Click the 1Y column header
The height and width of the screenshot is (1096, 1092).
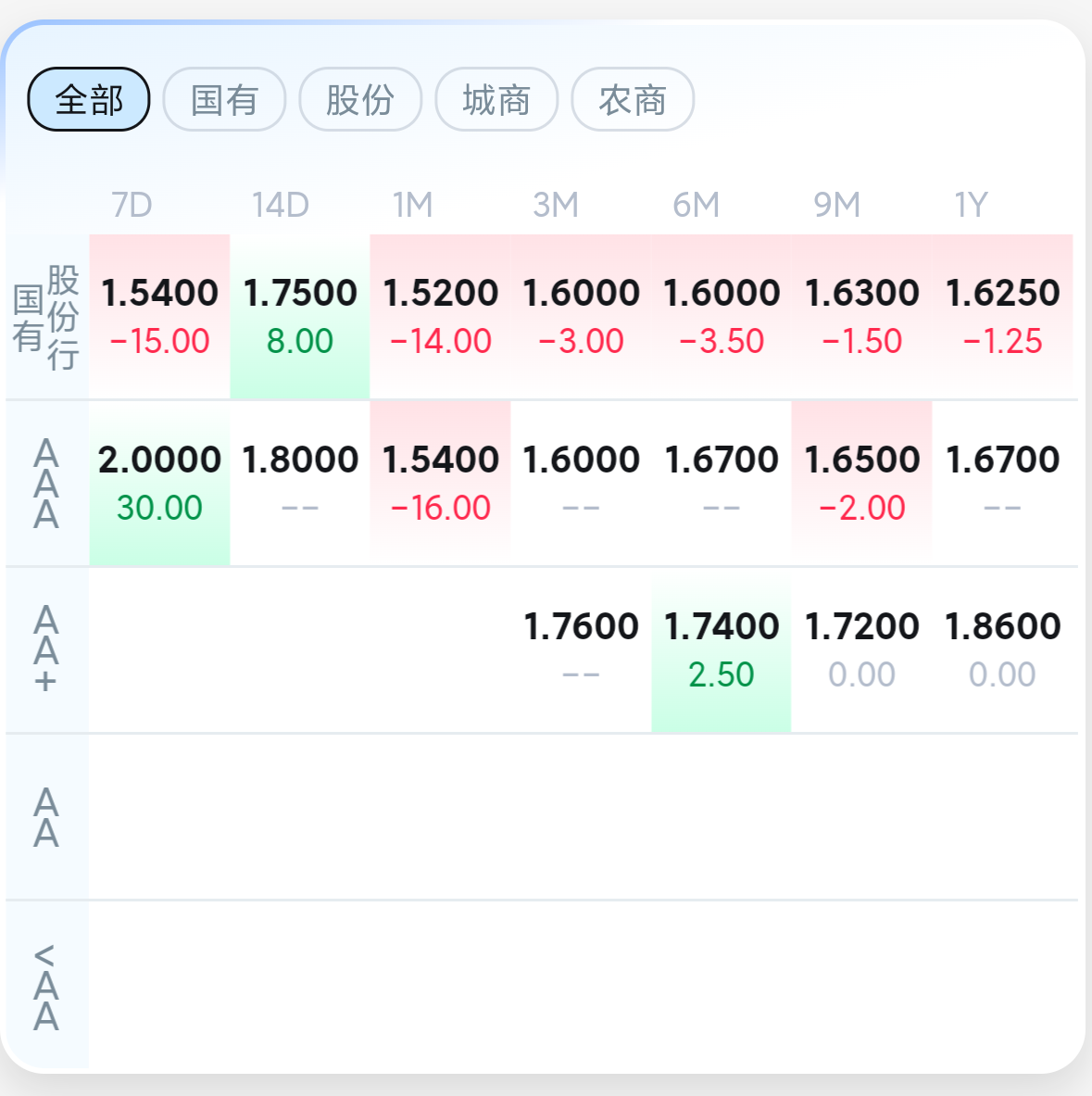pos(972,205)
